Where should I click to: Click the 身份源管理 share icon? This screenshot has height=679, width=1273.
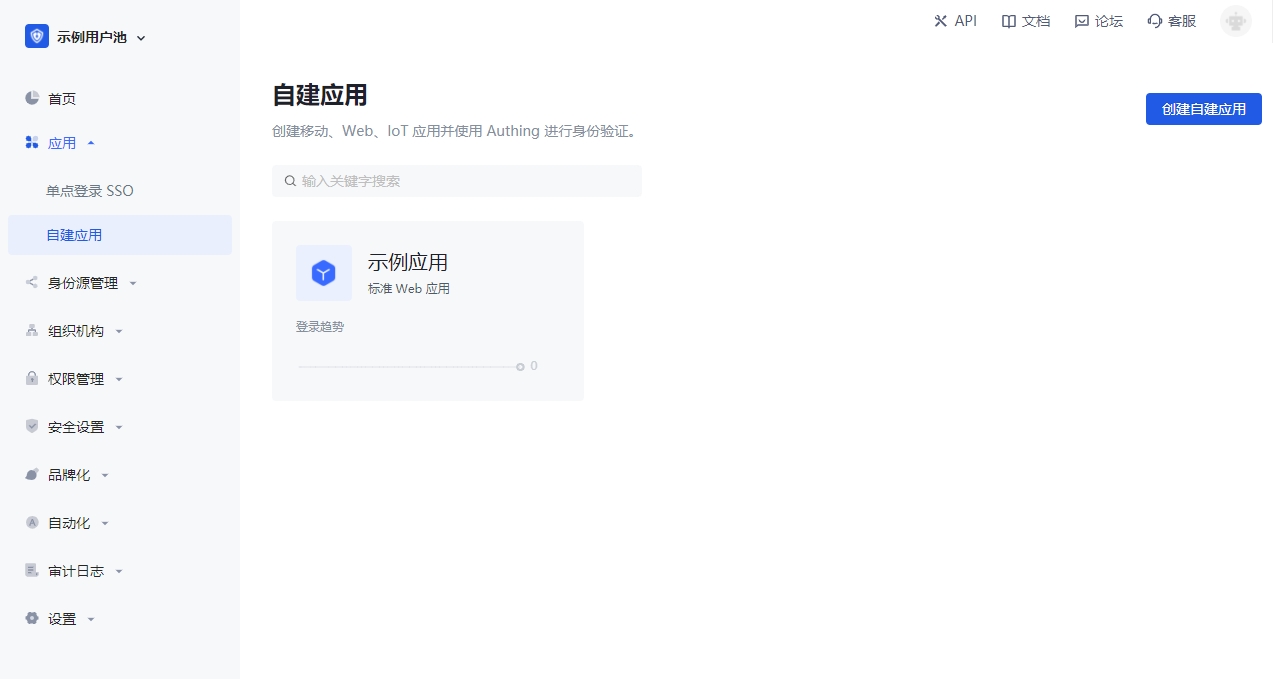click(x=32, y=283)
